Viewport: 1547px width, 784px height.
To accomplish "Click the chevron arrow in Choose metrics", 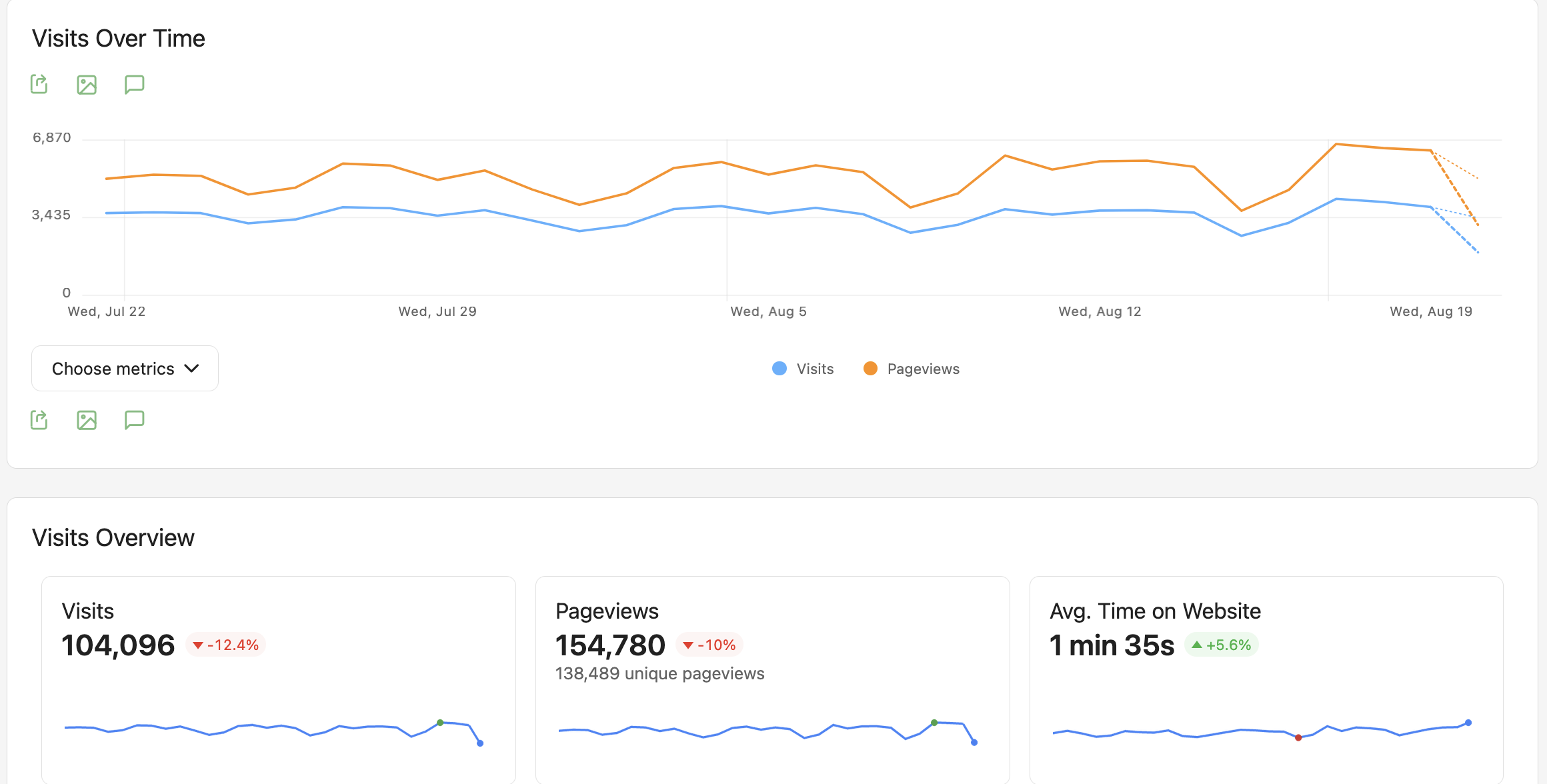I will pos(192,369).
